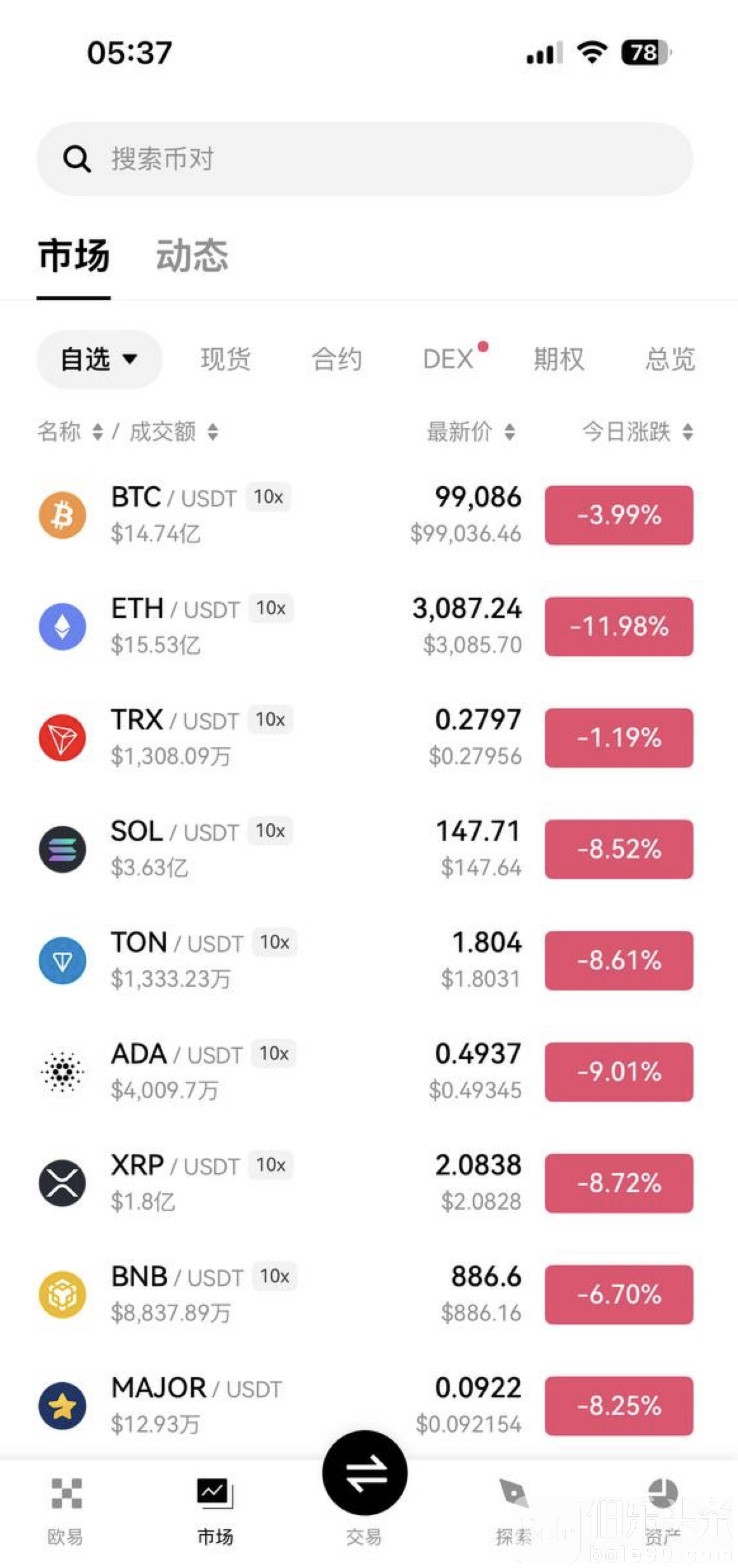Toggle ETH -11.98% change badge
The width and height of the screenshot is (738, 1568).
pos(618,626)
